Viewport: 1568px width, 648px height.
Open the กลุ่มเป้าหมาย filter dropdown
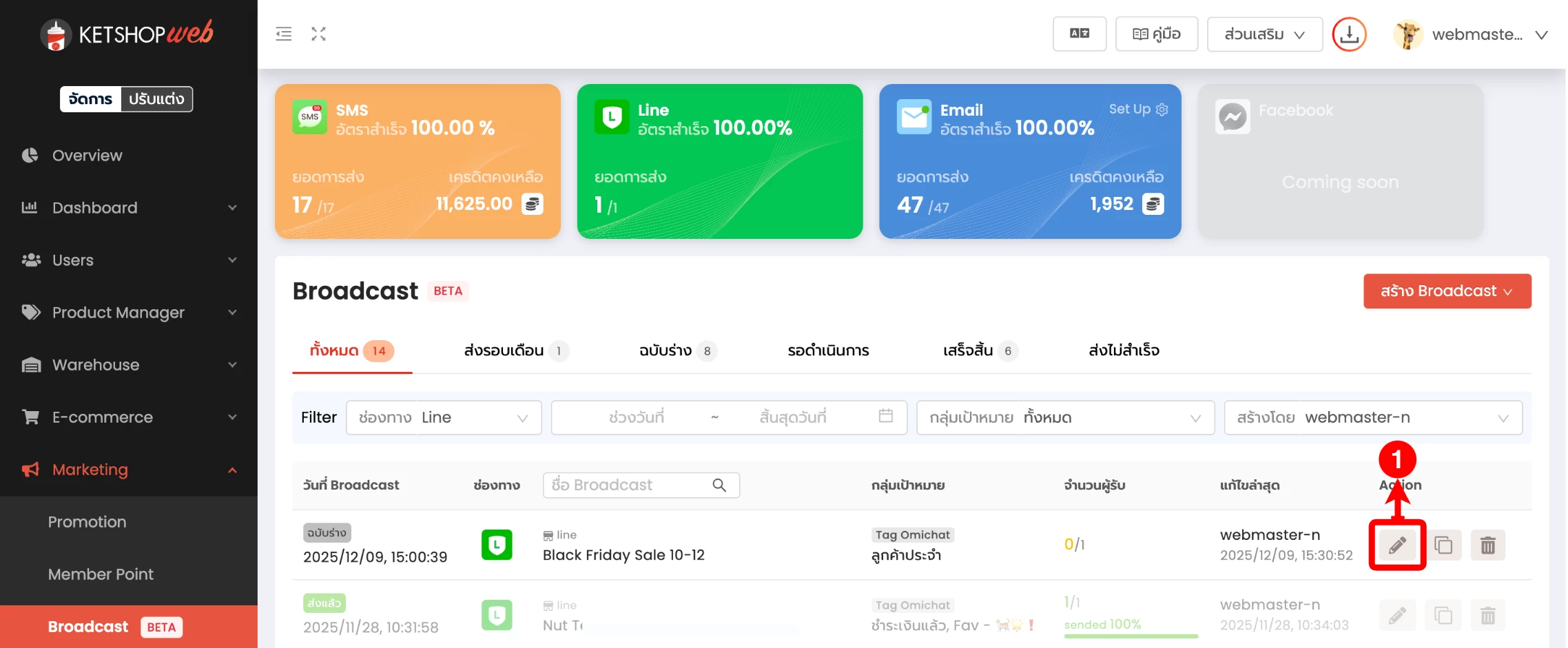(1064, 417)
